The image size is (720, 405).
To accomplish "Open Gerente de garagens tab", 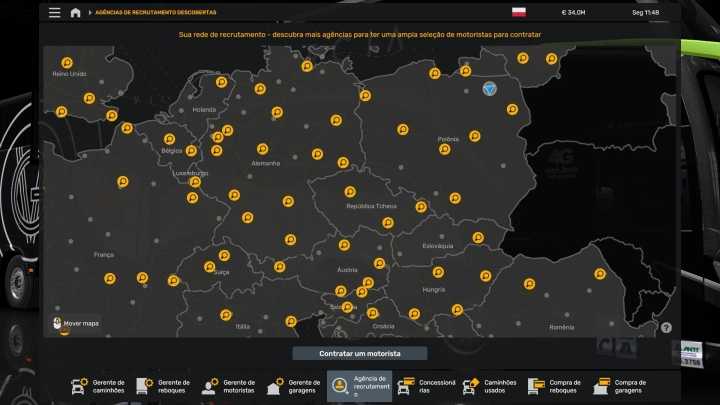I will click(x=294, y=386).
